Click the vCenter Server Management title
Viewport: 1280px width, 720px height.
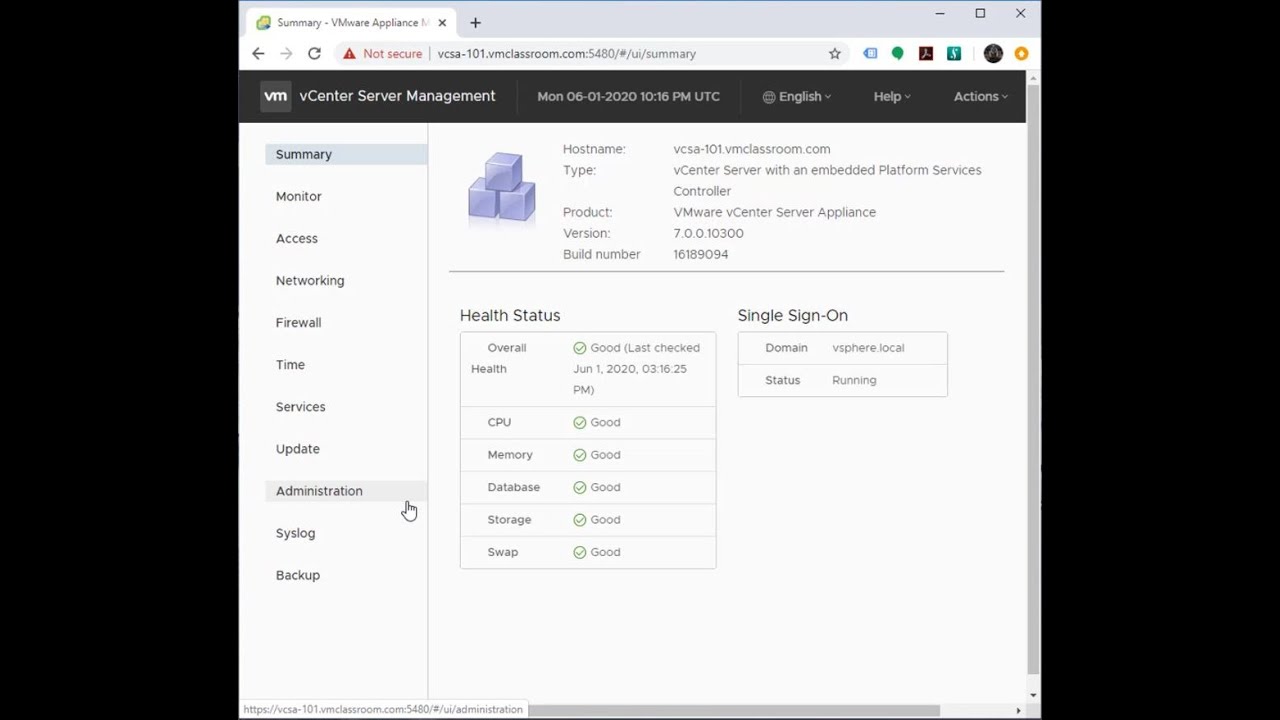[397, 96]
